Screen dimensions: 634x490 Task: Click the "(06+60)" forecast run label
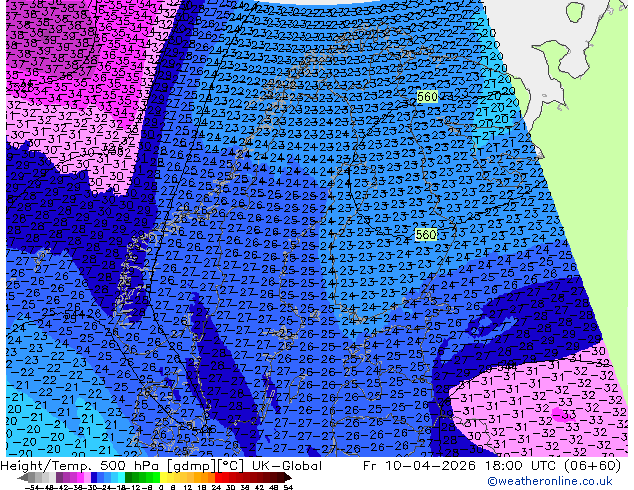[594, 466]
